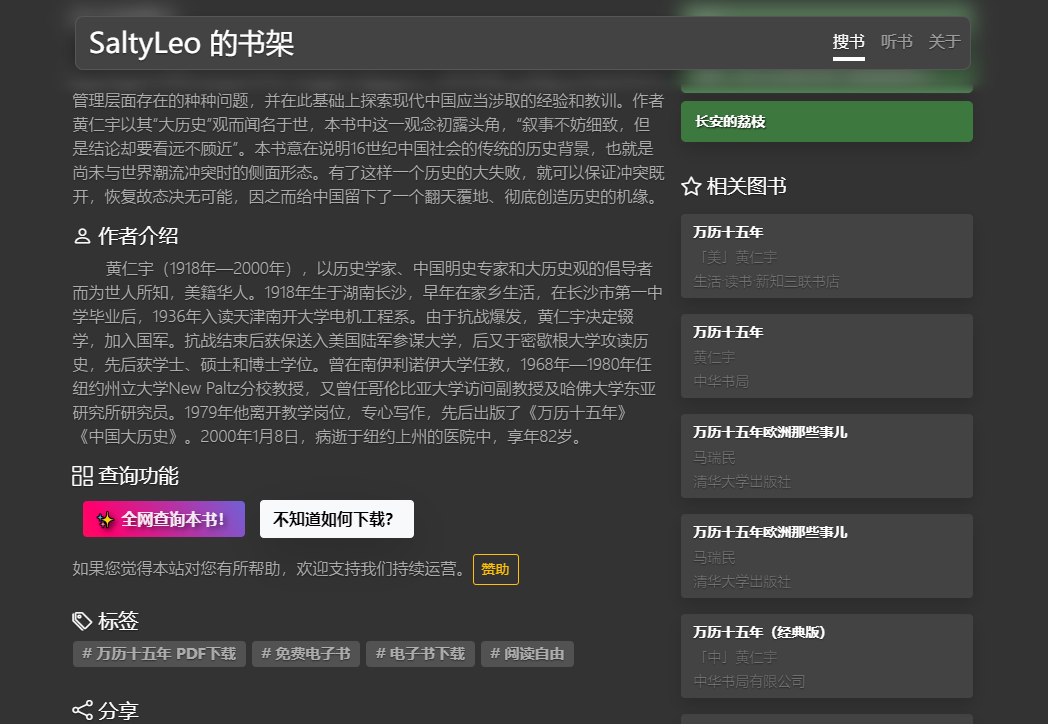Select the 电子书下载 tag
This screenshot has height=724, width=1048.
pos(419,654)
